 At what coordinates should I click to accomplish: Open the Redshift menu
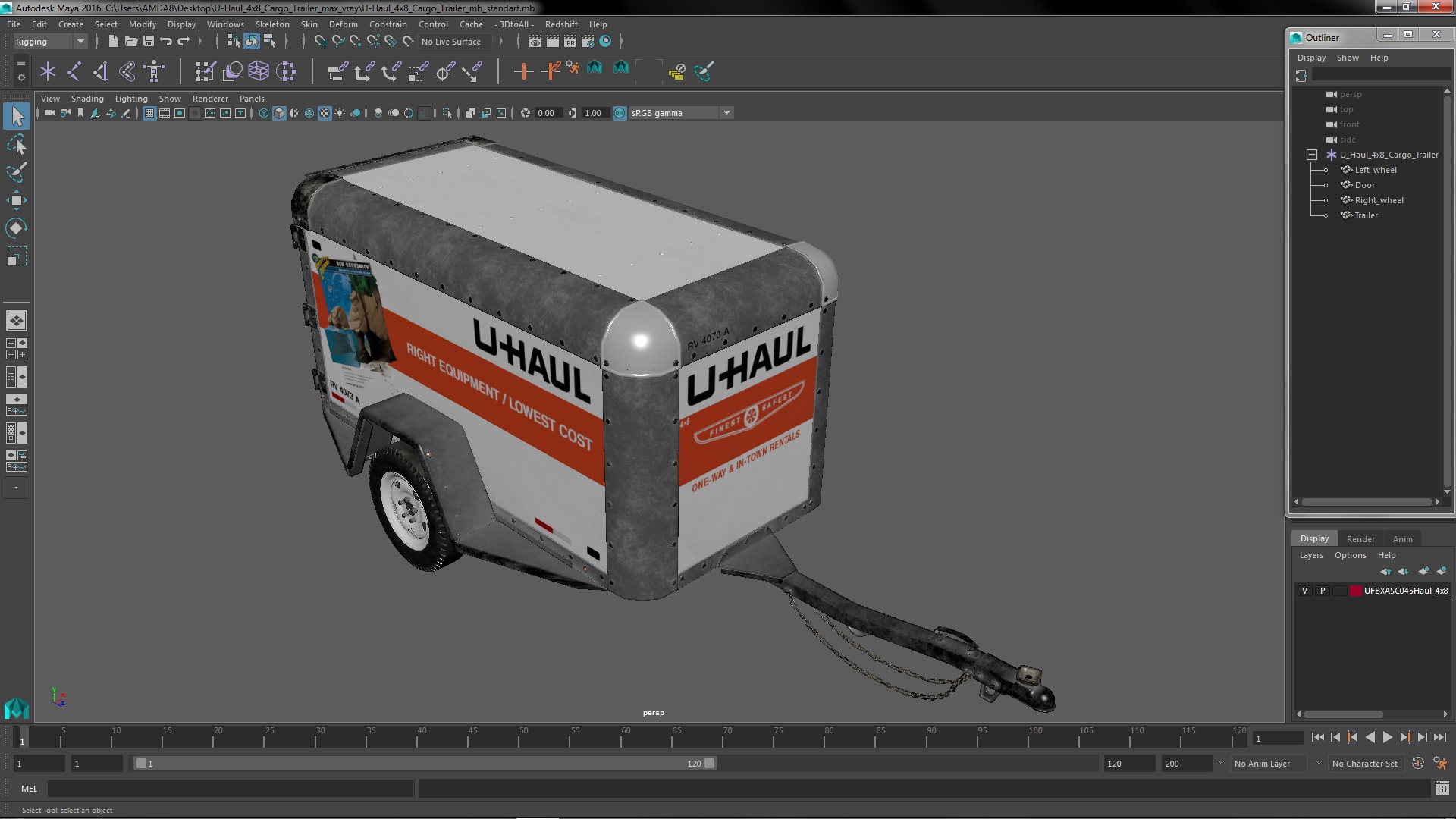click(561, 24)
